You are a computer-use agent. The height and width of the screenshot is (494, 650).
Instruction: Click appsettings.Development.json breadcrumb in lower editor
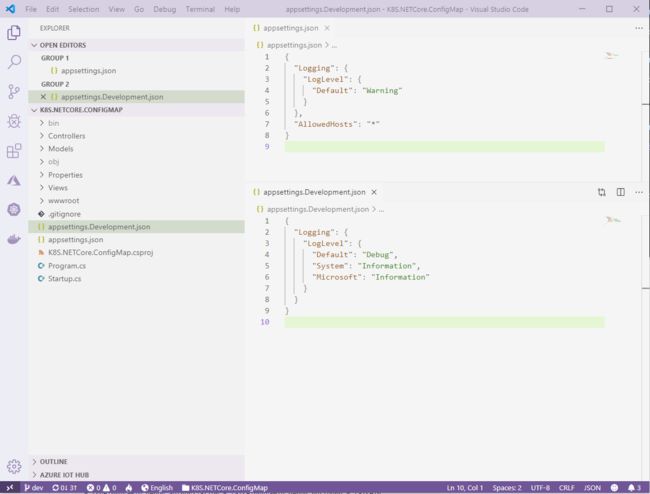coord(313,209)
